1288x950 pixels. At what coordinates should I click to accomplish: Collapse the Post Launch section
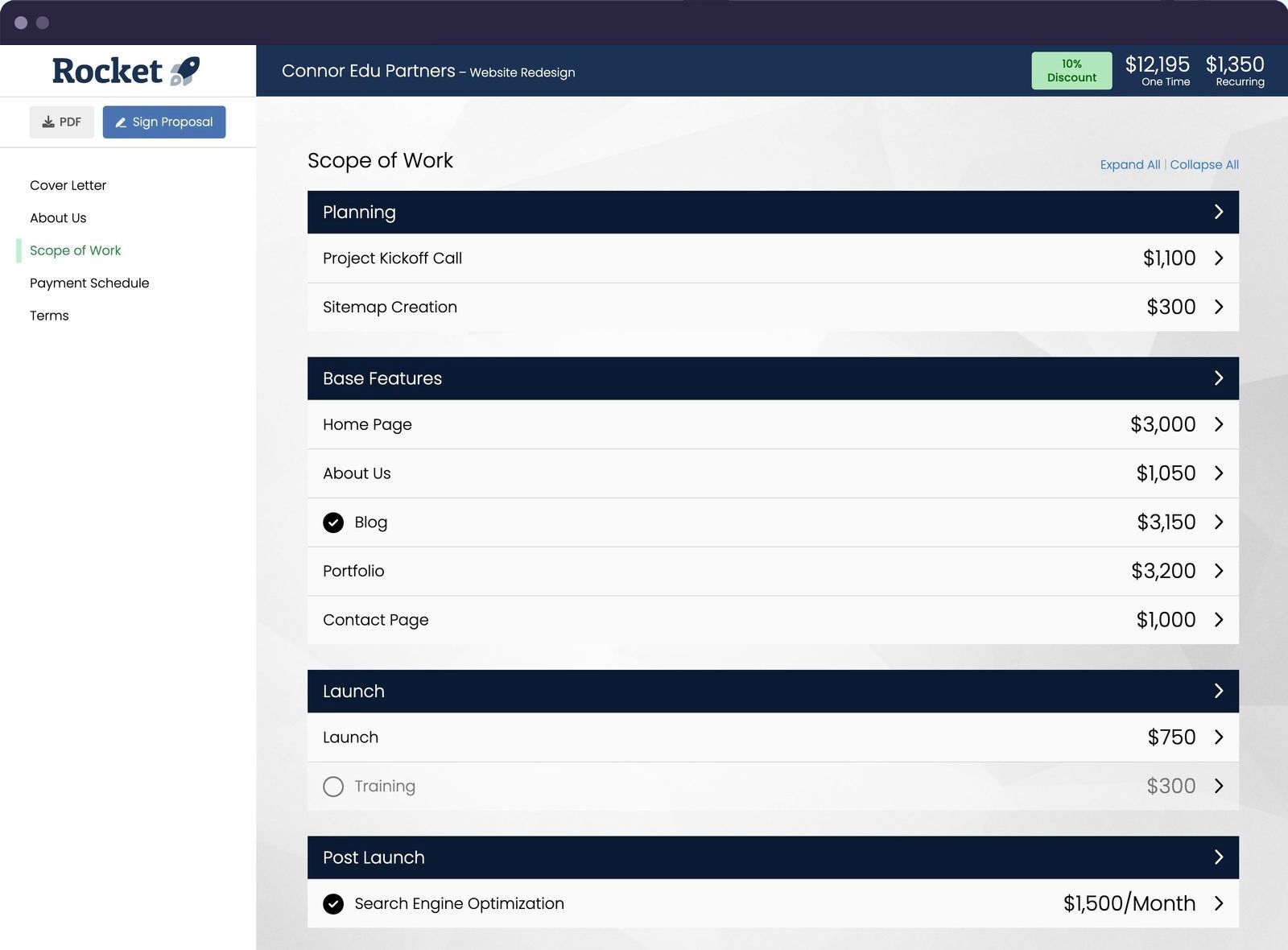click(1218, 857)
